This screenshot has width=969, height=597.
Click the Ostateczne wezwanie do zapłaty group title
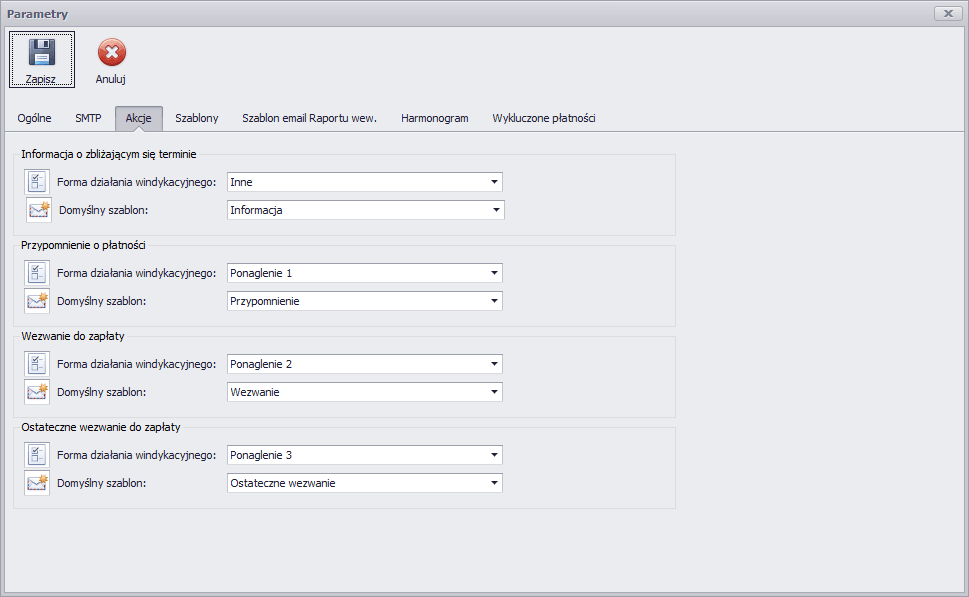[x=101, y=427]
